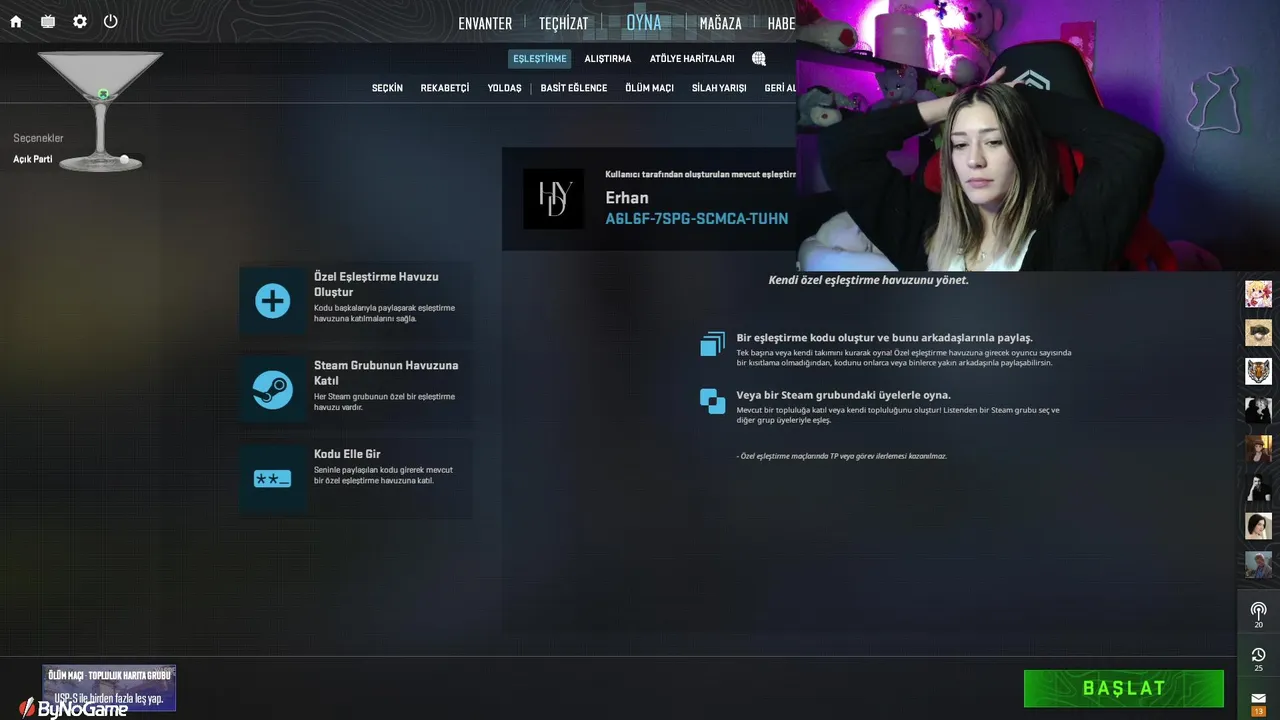Open the TEÇHİZAT tab

[563, 23]
